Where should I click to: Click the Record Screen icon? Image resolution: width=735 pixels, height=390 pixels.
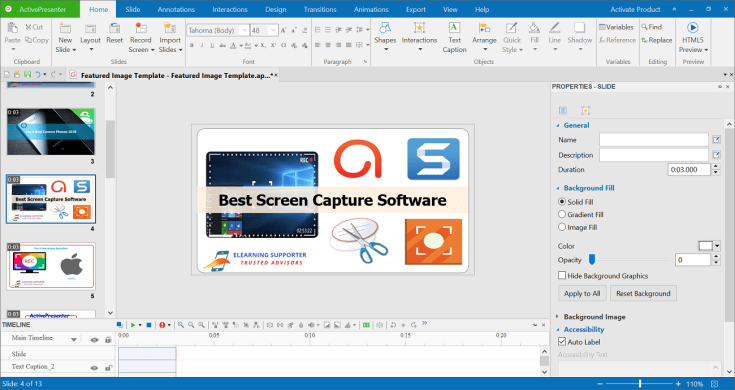coord(141,29)
